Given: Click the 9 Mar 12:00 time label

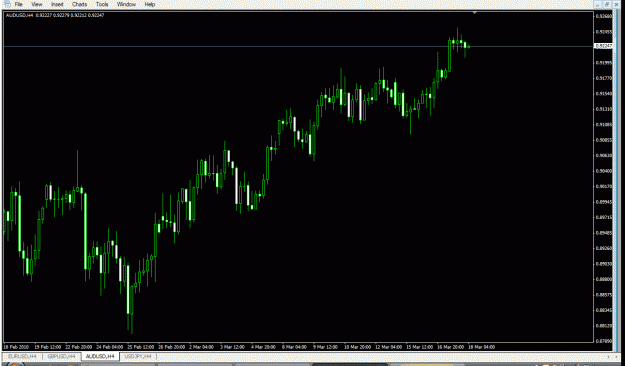Looking at the screenshot, I should [325, 347].
